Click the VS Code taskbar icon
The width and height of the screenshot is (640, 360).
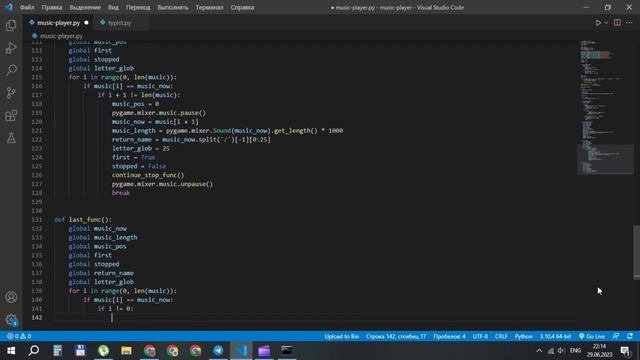pos(241,351)
